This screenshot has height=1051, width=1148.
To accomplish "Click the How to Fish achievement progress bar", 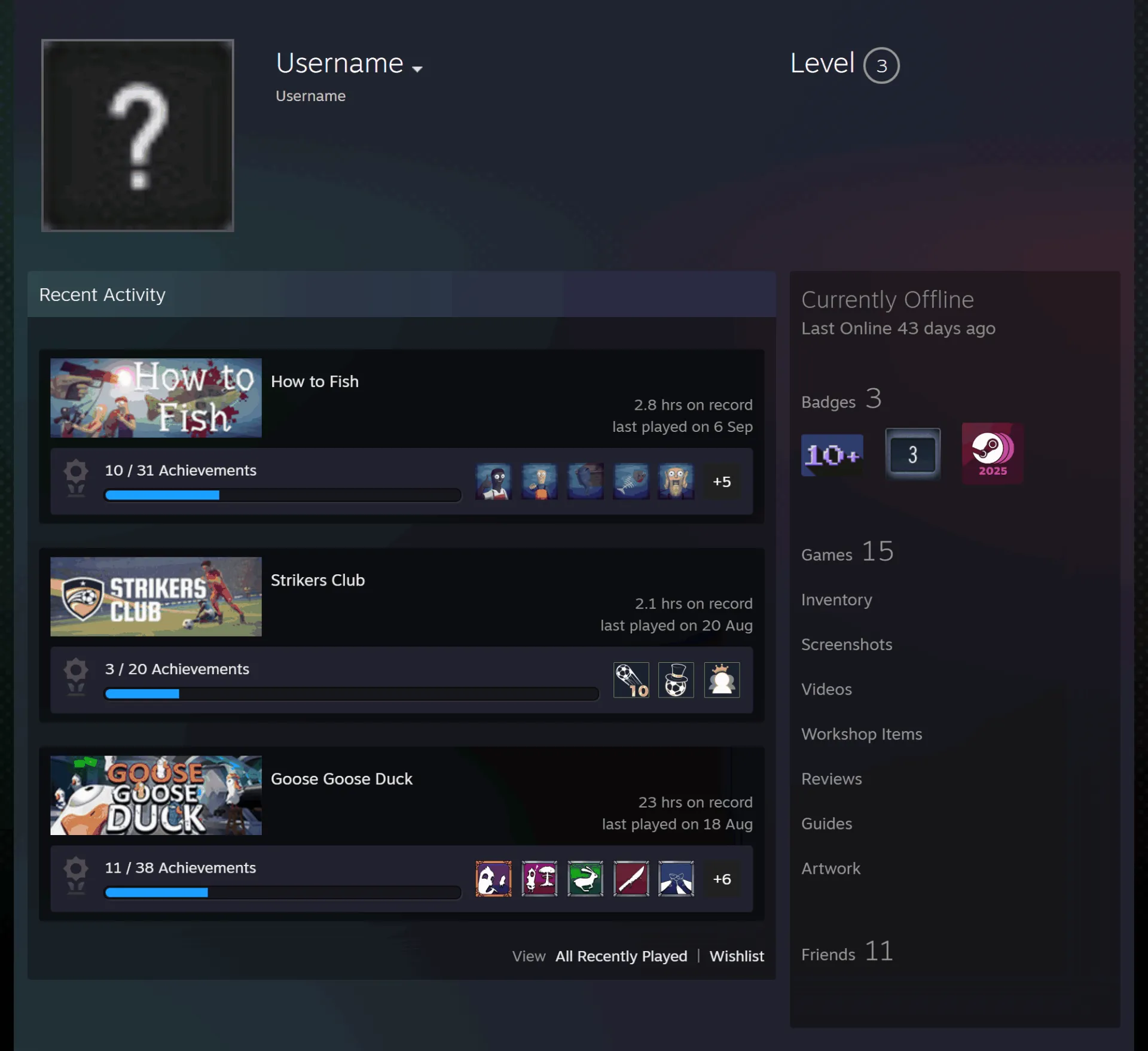I will point(283,495).
